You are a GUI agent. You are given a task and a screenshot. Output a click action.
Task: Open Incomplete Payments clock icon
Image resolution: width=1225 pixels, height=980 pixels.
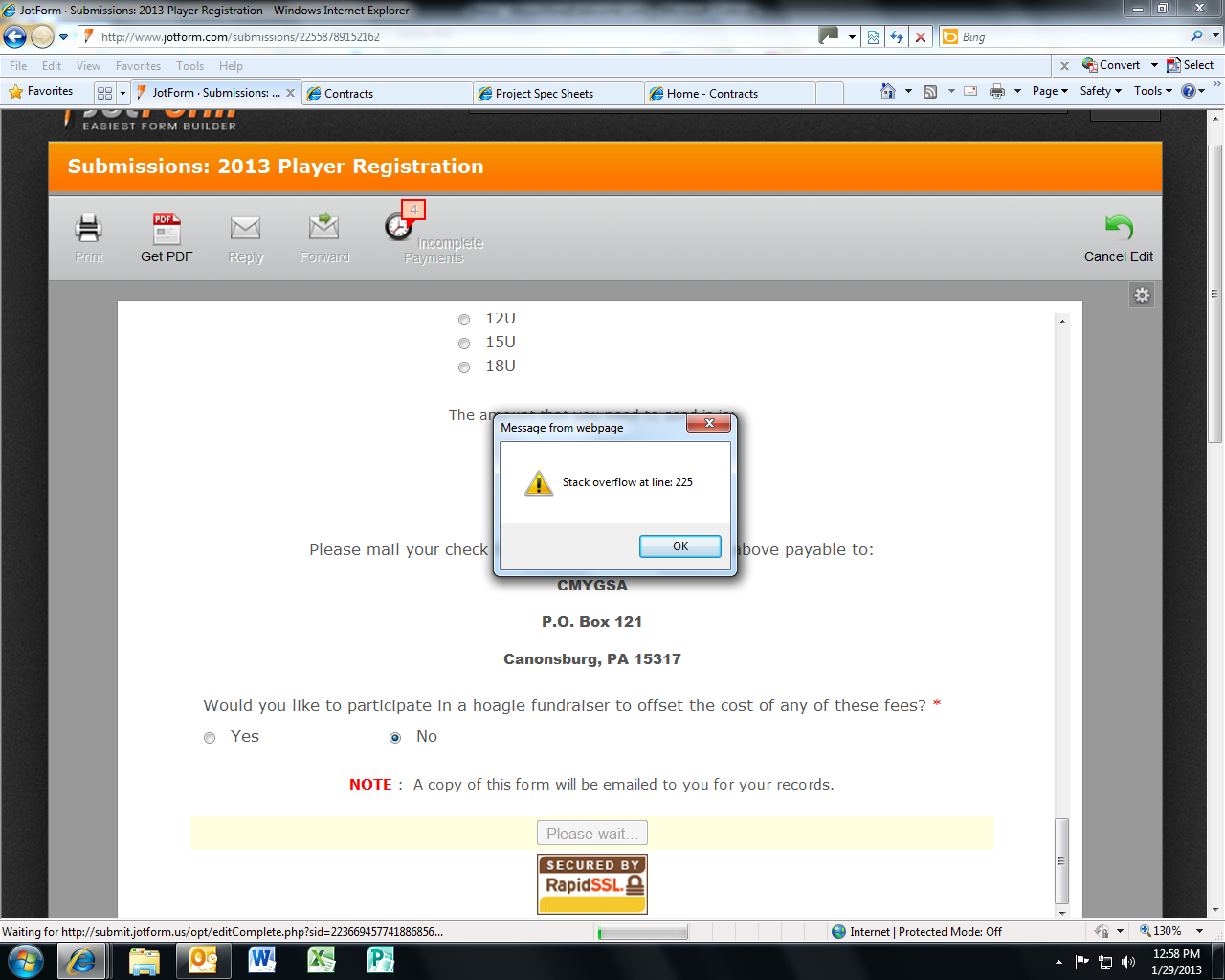pos(399,226)
